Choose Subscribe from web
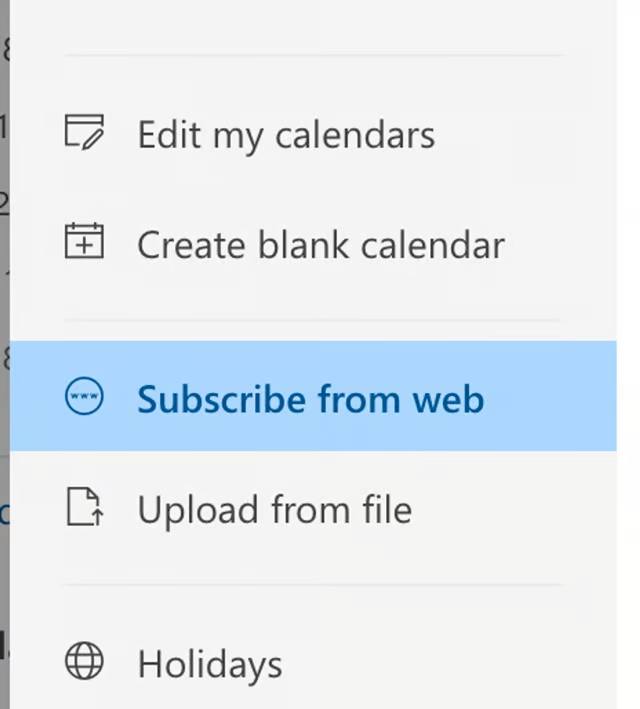 pos(310,399)
